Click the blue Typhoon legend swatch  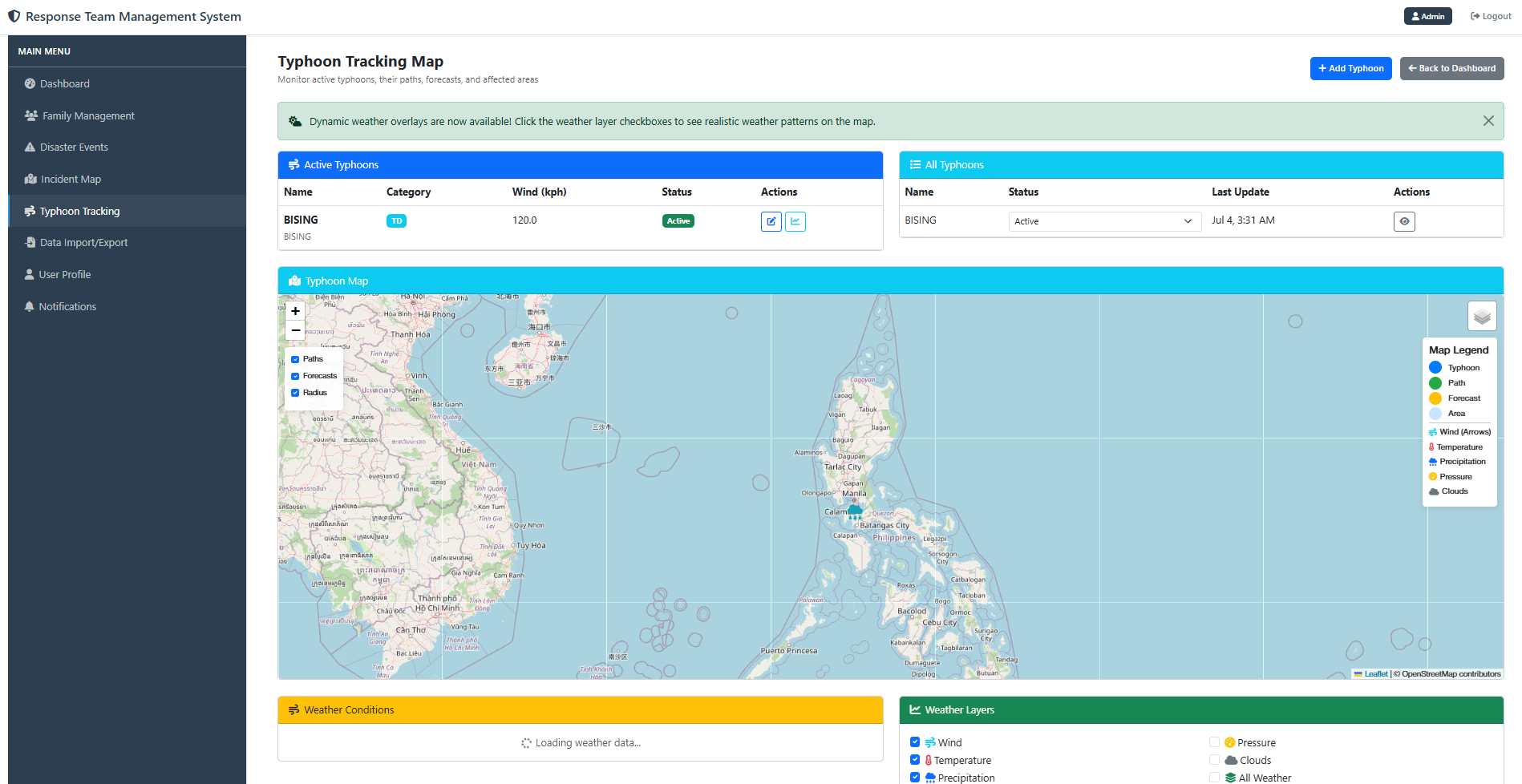click(x=1435, y=367)
